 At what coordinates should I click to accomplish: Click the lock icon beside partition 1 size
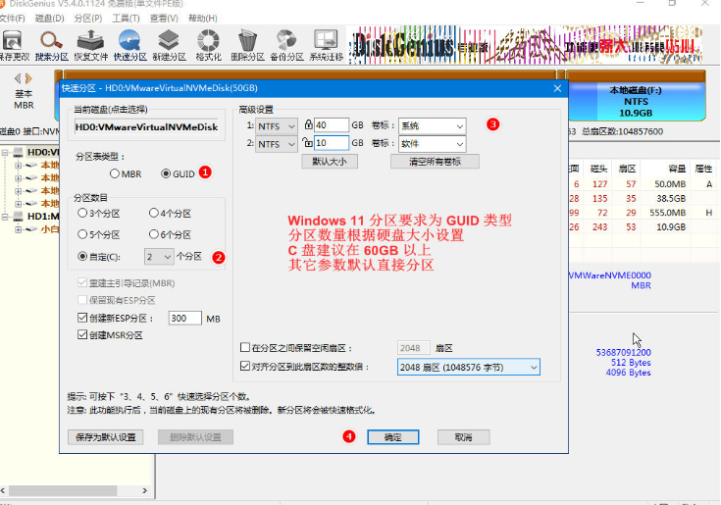coord(308,126)
